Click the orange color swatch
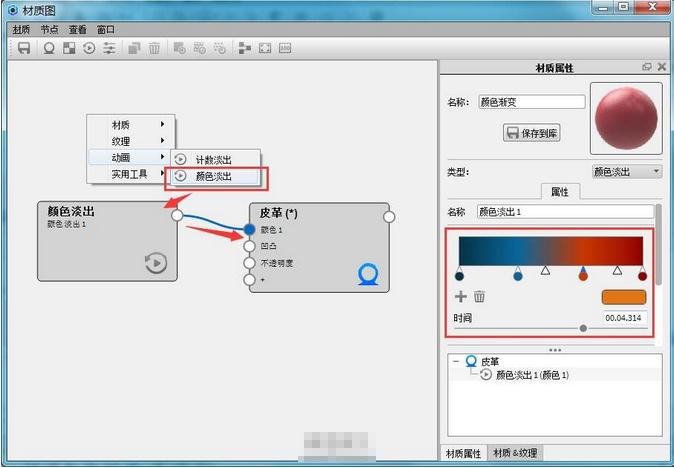This screenshot has width=674, height=468. 624,297
